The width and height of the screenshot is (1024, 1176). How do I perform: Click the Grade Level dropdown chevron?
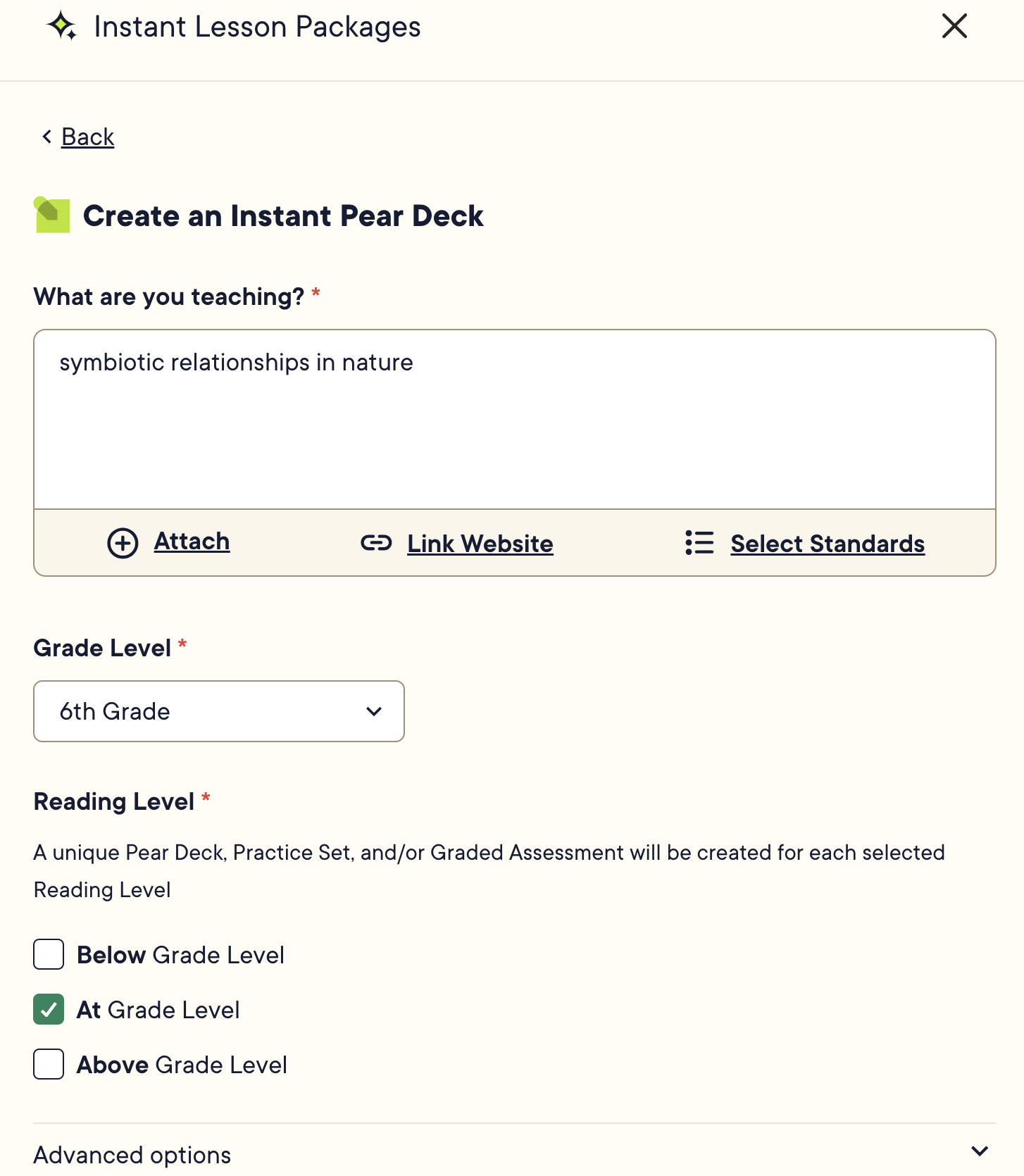pyautogui.click(x=374, y=711)
